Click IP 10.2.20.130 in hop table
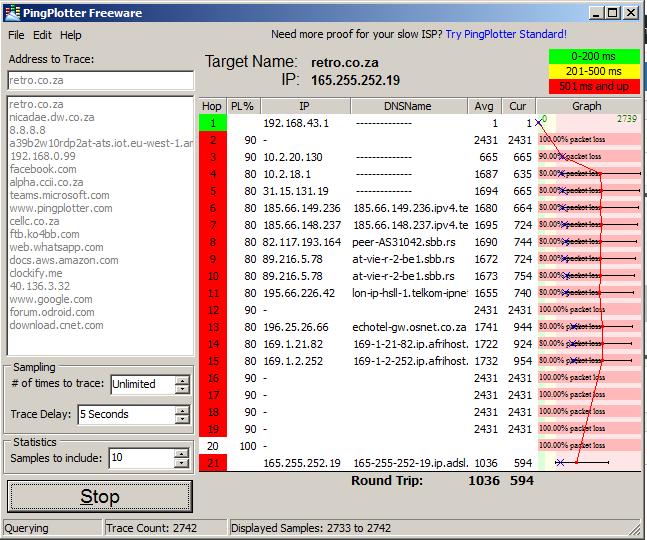 point(293,157)
